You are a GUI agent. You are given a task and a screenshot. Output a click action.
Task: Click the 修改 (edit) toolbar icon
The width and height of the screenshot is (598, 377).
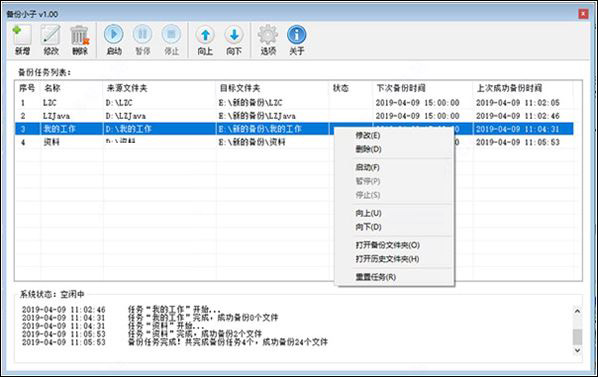click(51, 40)
